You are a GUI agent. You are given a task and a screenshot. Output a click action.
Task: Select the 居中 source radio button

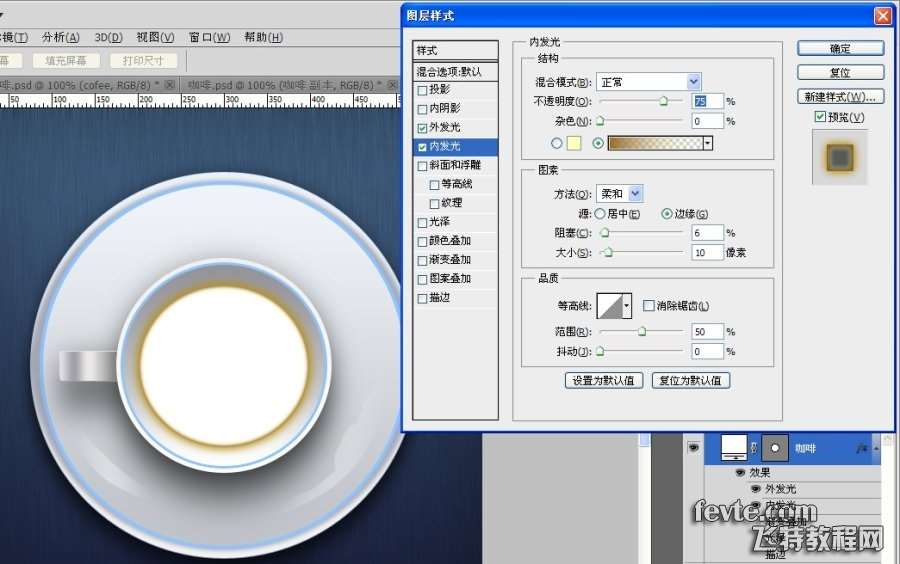600,213
